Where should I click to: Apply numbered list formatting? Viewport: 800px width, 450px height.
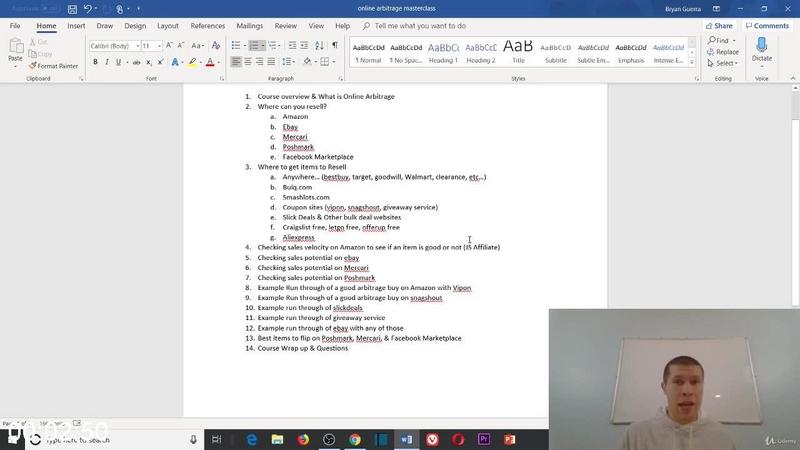(x=254, y=45)
